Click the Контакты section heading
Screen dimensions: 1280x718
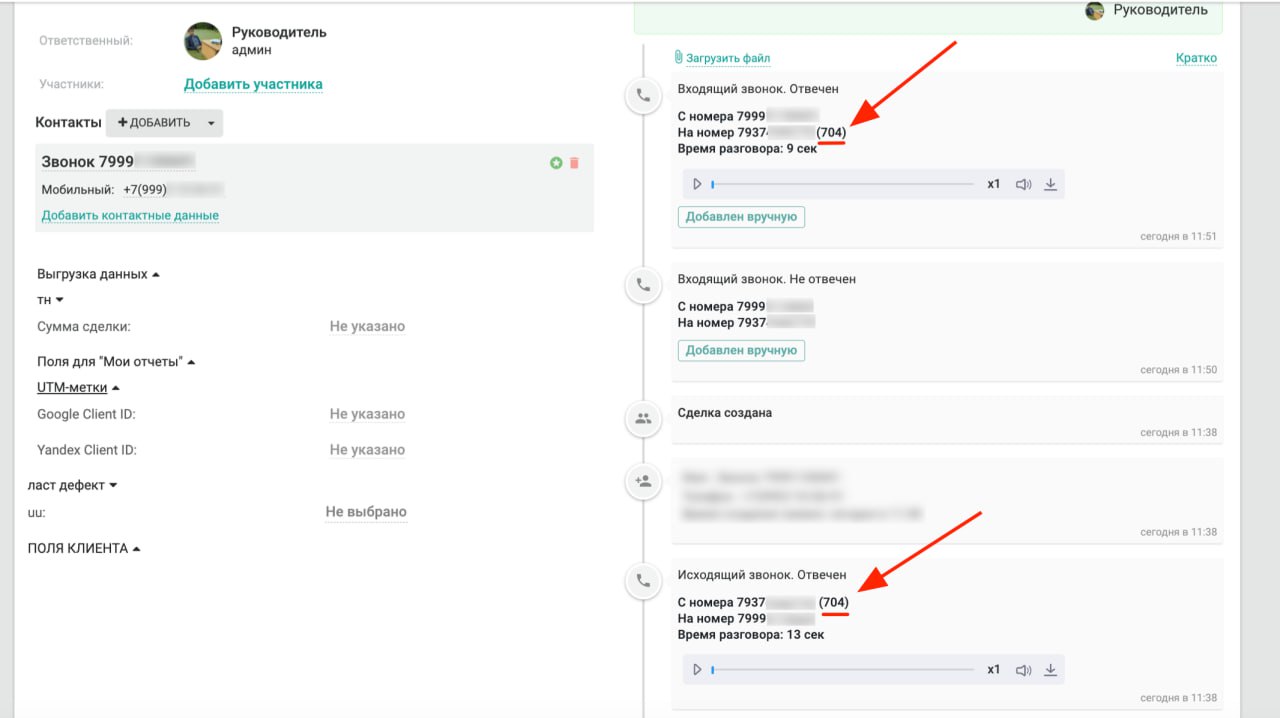coord(68,122)
